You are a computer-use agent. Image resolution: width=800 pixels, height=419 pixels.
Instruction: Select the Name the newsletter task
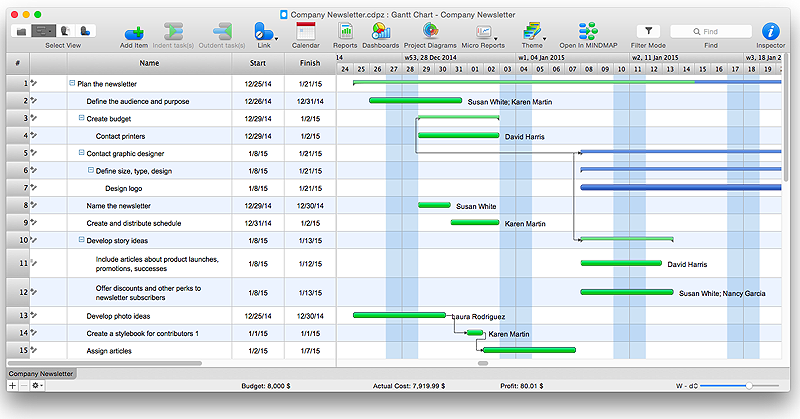click(118, 206)
